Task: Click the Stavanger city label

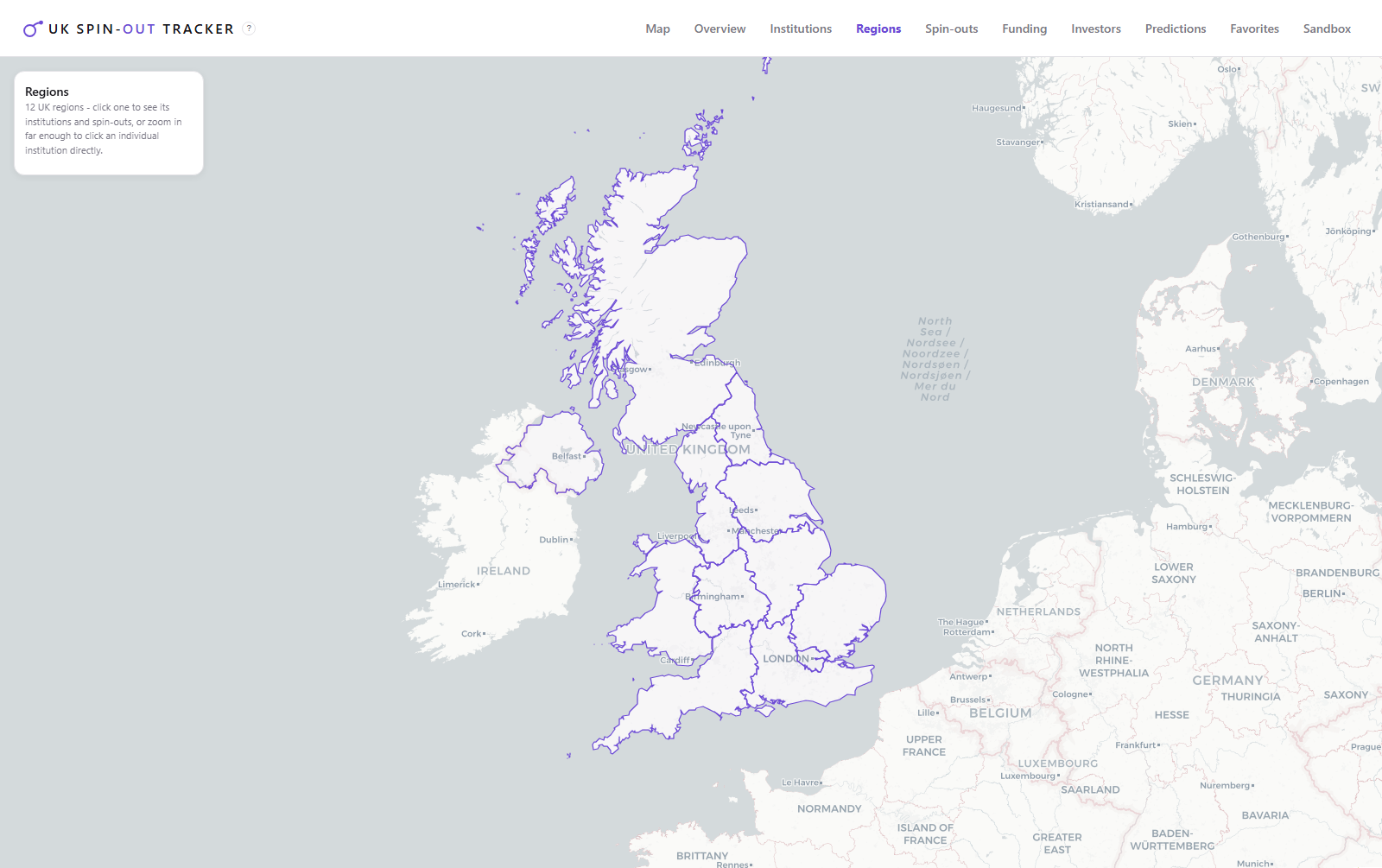Action: 1019,142
